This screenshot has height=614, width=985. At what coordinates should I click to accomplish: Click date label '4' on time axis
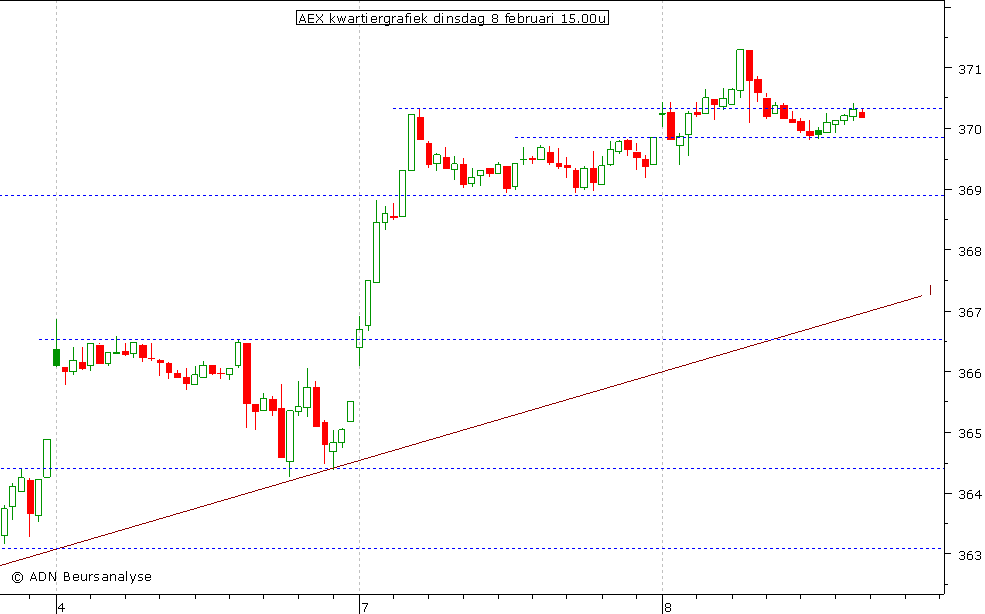click(61, 607)
